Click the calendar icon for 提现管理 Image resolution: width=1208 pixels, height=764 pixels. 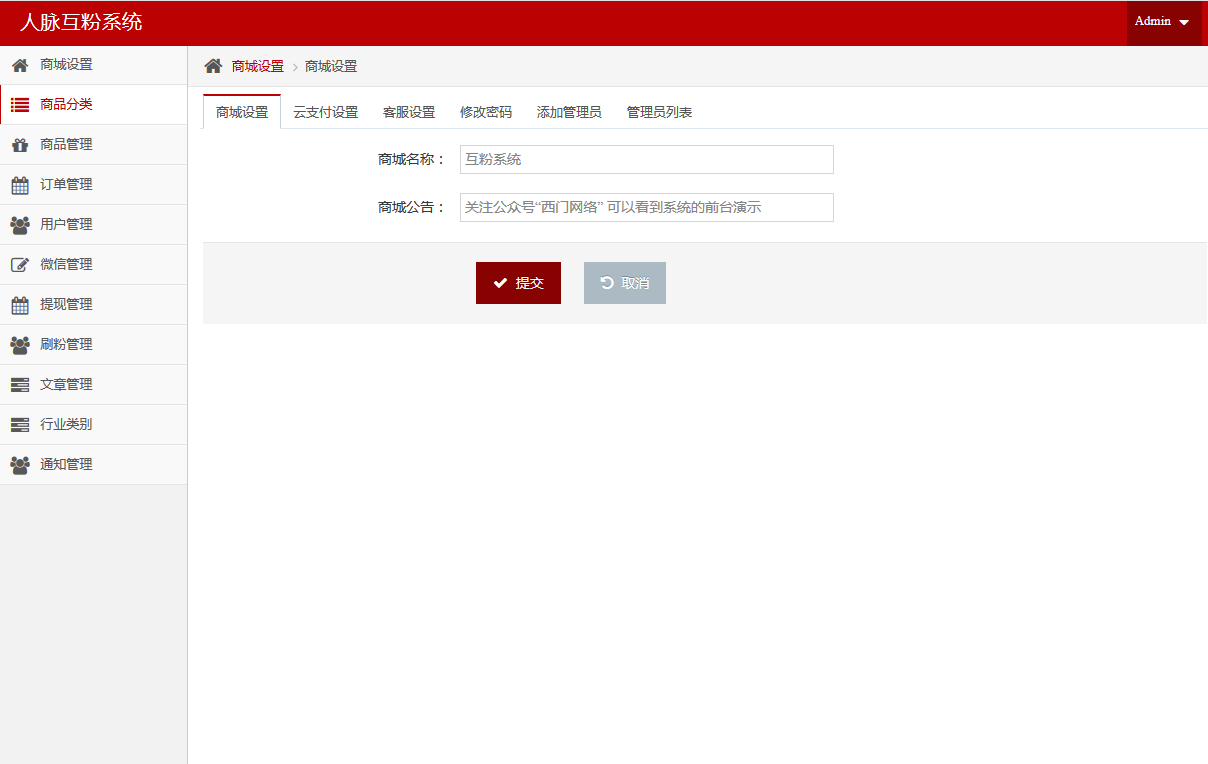[20, 305]
